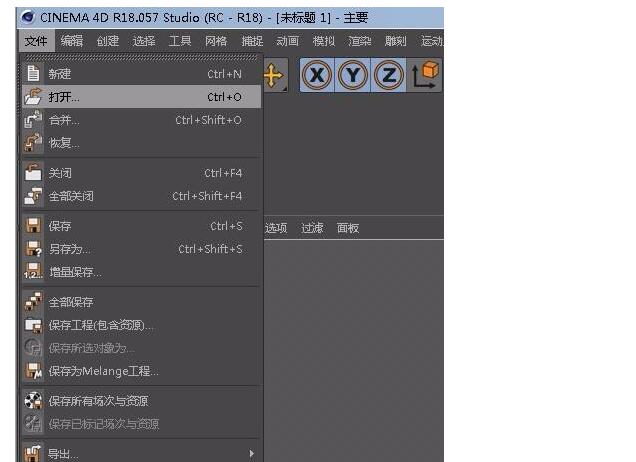Choose 保存 menu entry
This screenshot has height=462, width=636.
click(x=142, y=226)
